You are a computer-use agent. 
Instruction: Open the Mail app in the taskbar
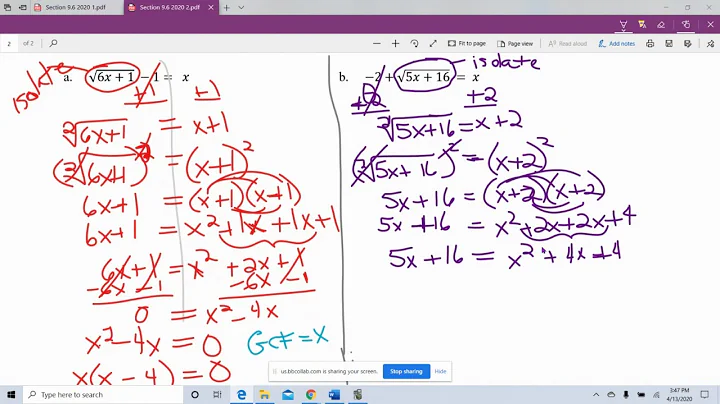click(x=288, y=395)
